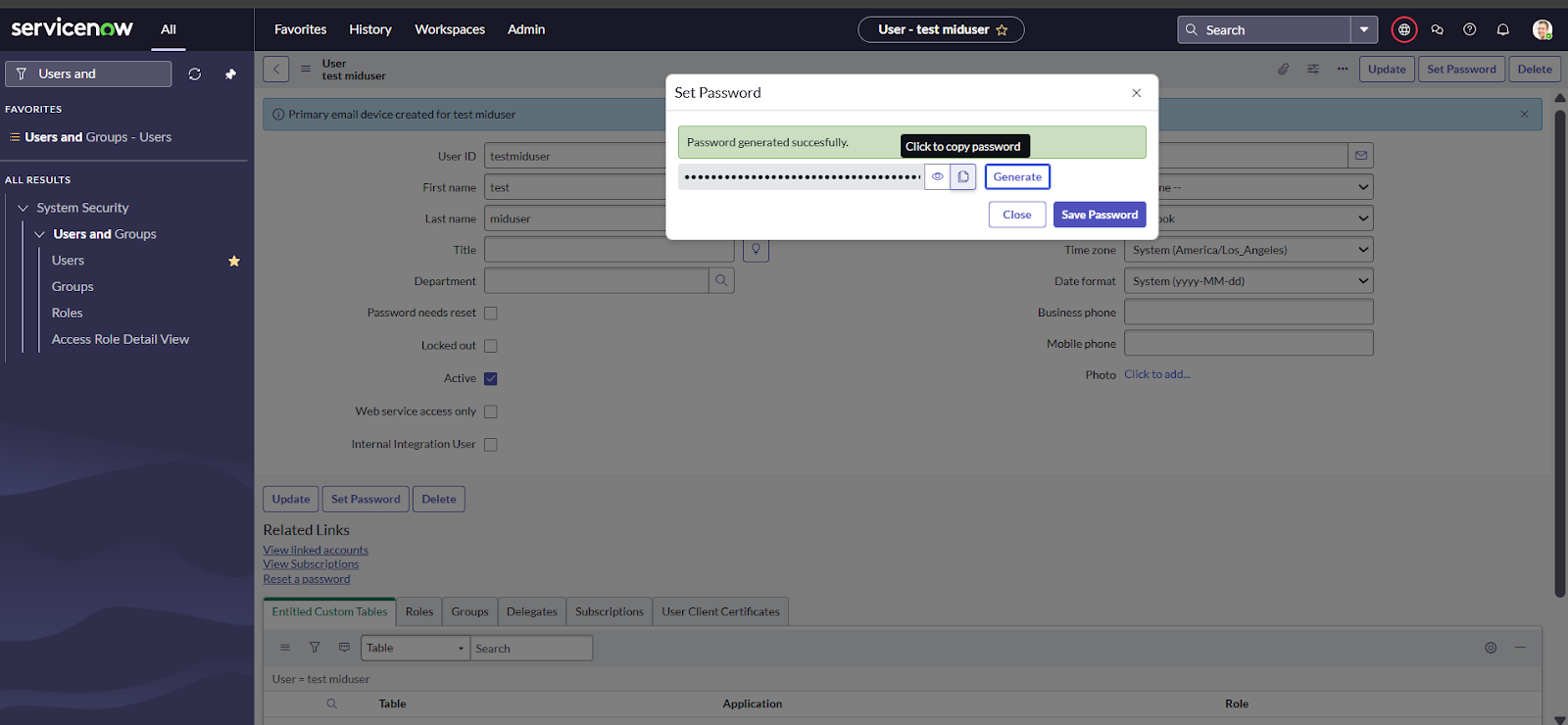
Task: Open the View linked accounts link
Action: click(x=316, y=551)
